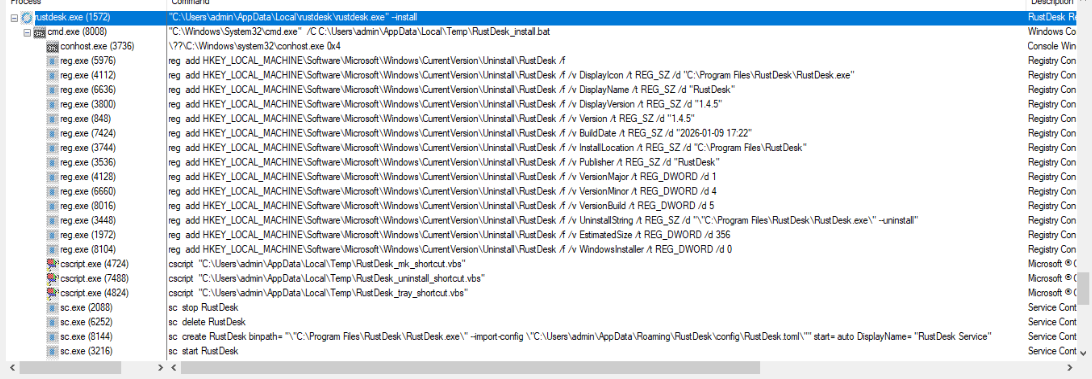Image resolution: width=1092 pixels, height=379 pixels.
Task: Select the reg add VersionMajor command
Action: coord(442,177)
